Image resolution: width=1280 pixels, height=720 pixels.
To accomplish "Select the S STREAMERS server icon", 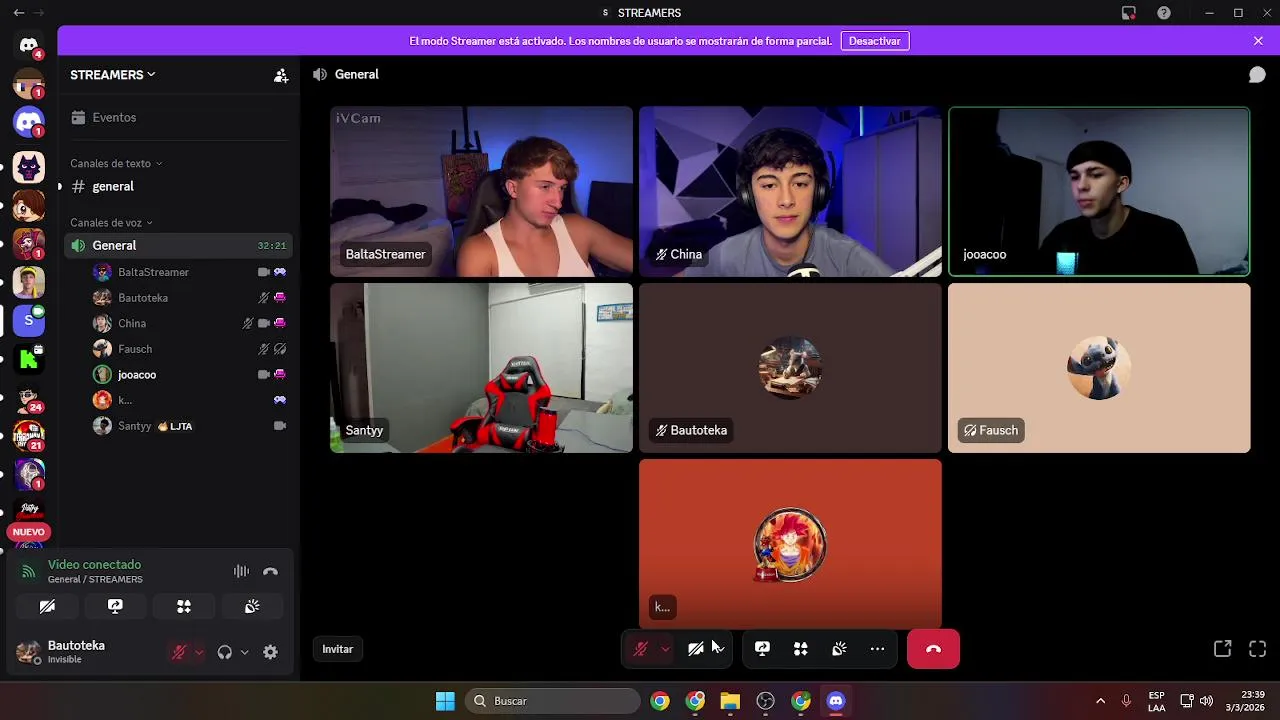I will 29,320.
